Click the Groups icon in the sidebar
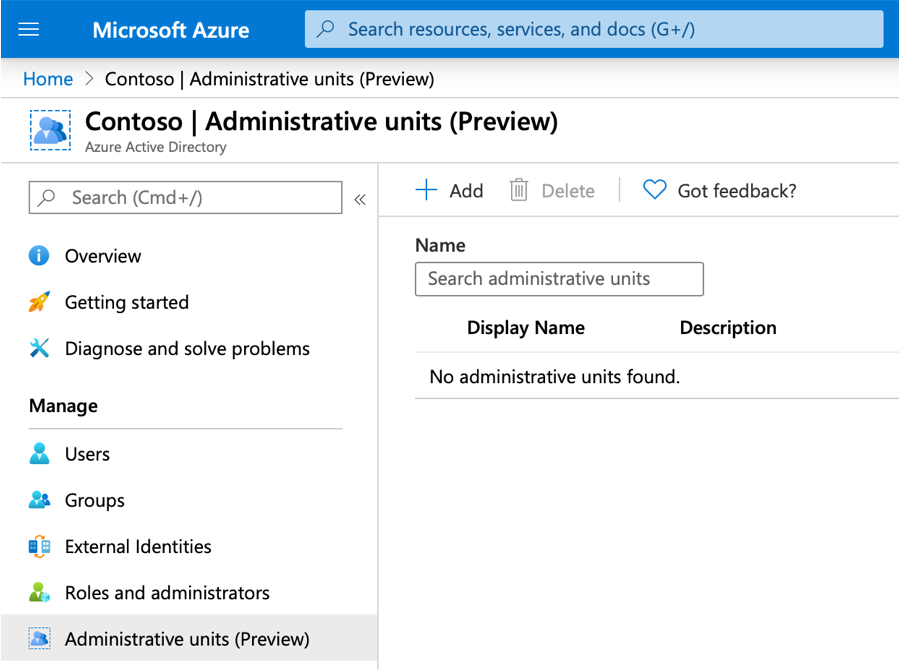 pyautogui.click(x=38, y=500)
